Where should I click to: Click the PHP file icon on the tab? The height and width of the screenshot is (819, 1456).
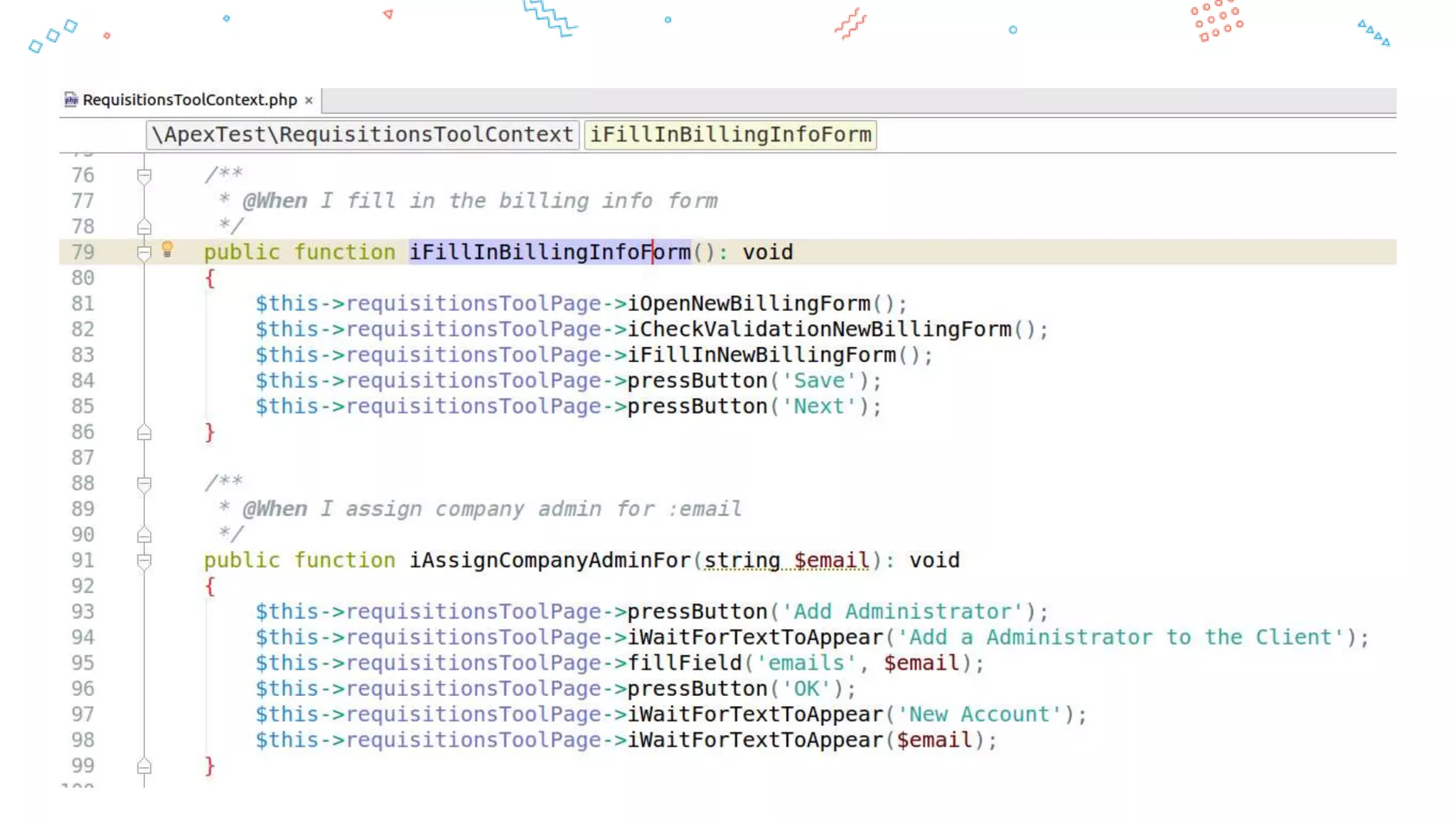click(x=71, y=100)
